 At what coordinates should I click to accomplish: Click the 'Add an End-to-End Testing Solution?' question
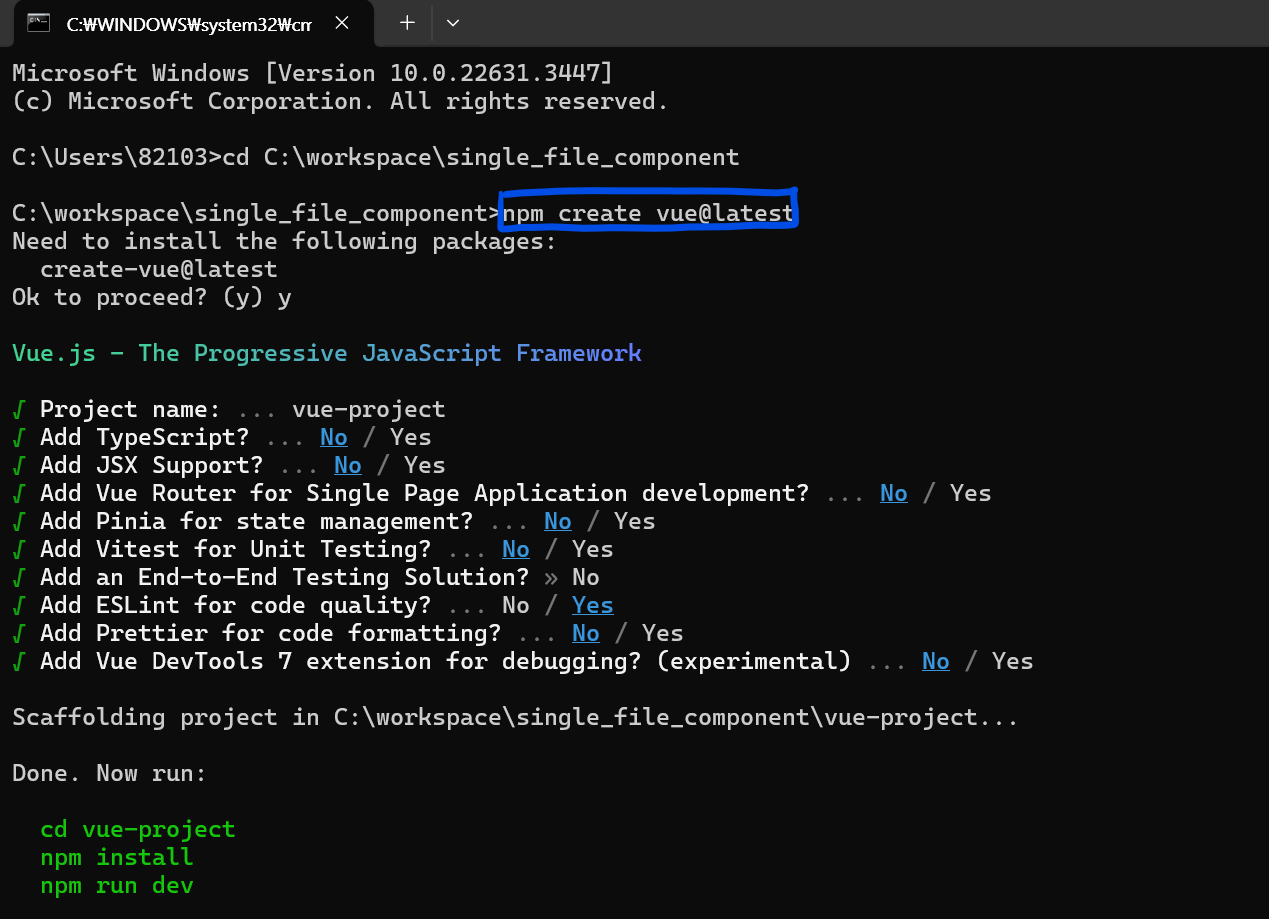click(x=285, y=577)
